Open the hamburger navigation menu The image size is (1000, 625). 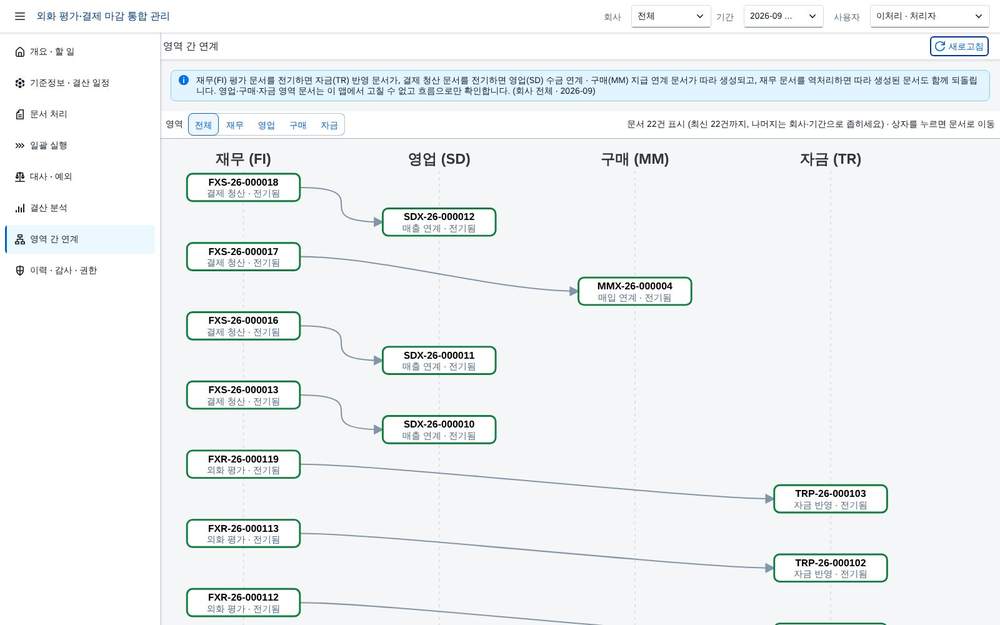pos(20,16)
